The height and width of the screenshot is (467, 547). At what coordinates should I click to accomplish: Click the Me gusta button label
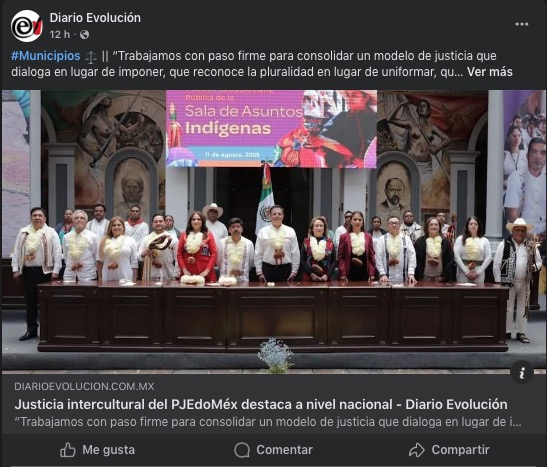[x=108, y=450]
